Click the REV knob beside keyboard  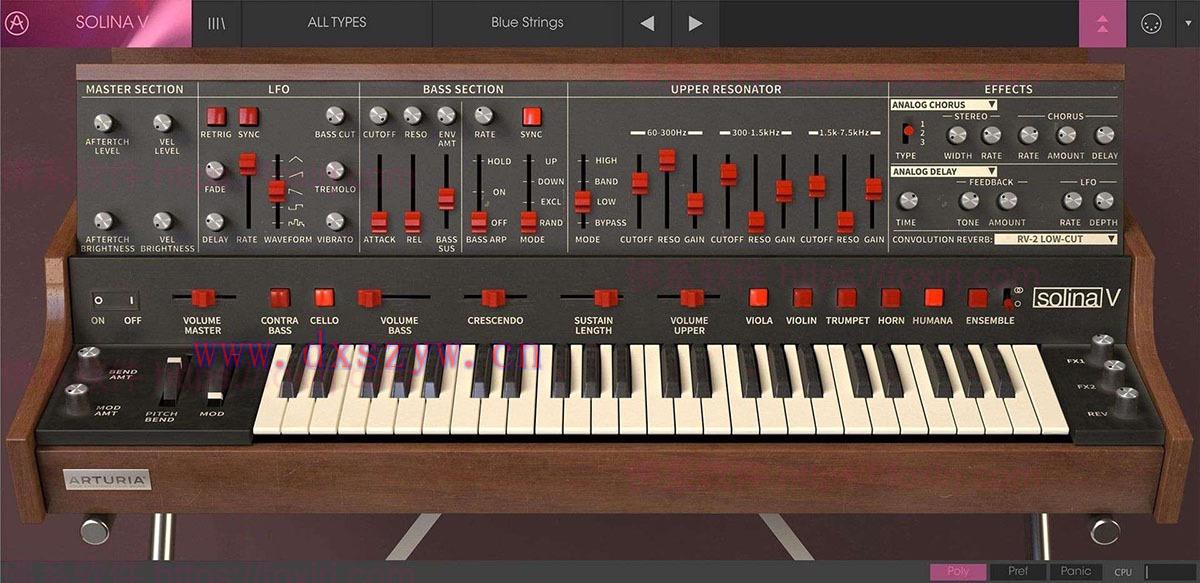point(1126,402)
